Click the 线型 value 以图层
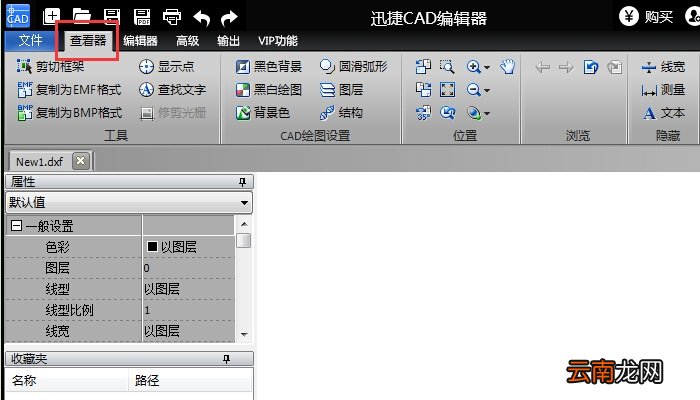The height and width of the screenshot is (400, 700). pyautogui.click(x=188, y=289)
